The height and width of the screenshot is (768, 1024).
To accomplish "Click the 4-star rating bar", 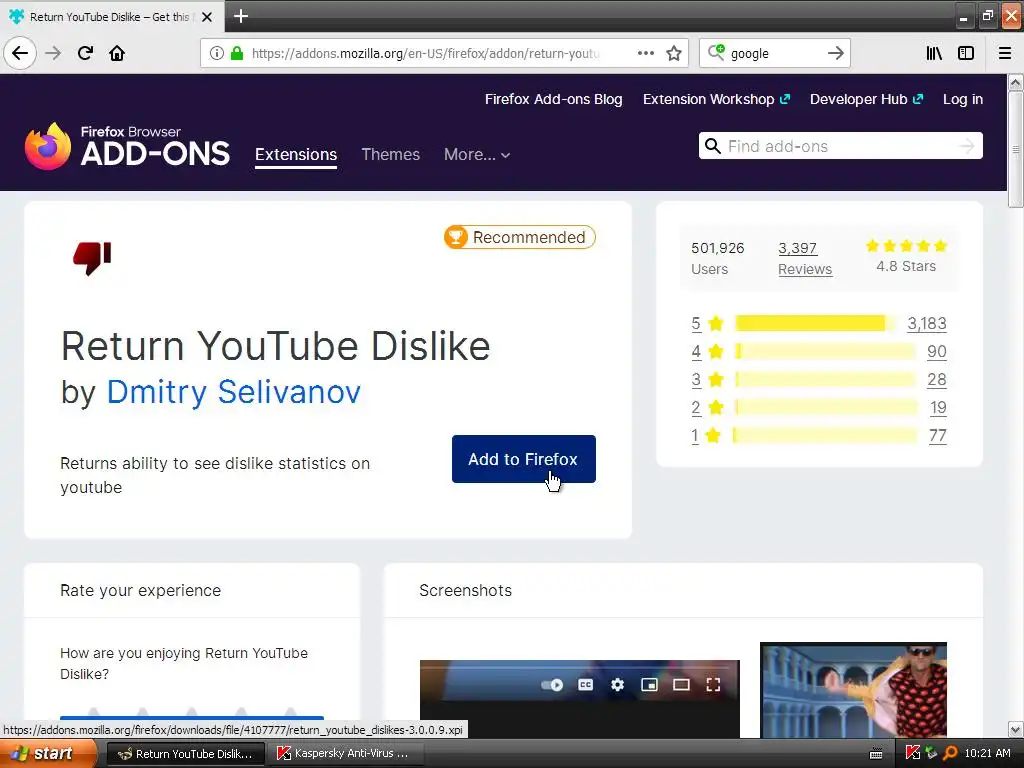I will tap(825, 351).
